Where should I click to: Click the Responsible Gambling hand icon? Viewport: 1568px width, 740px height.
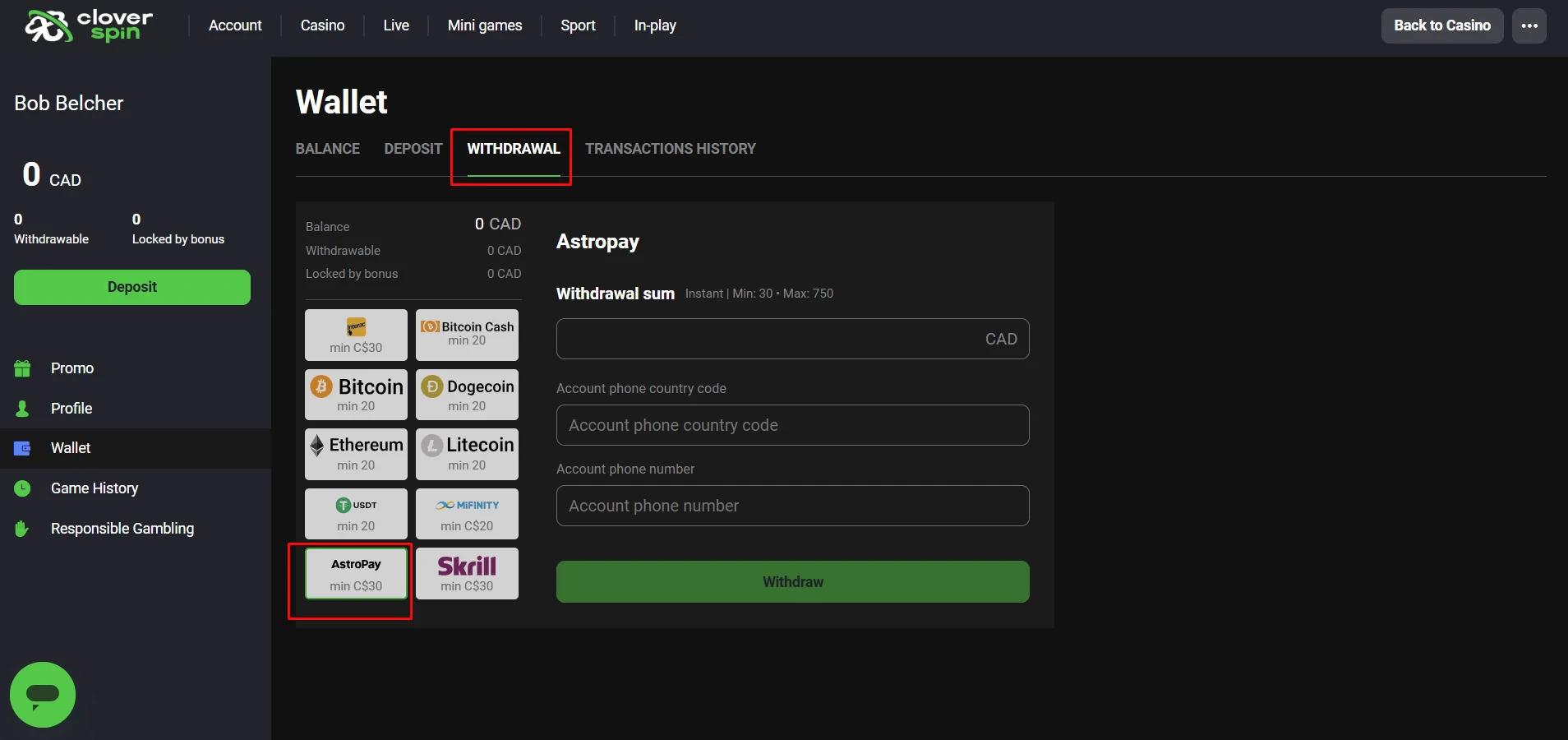click(x=22, y=529)
